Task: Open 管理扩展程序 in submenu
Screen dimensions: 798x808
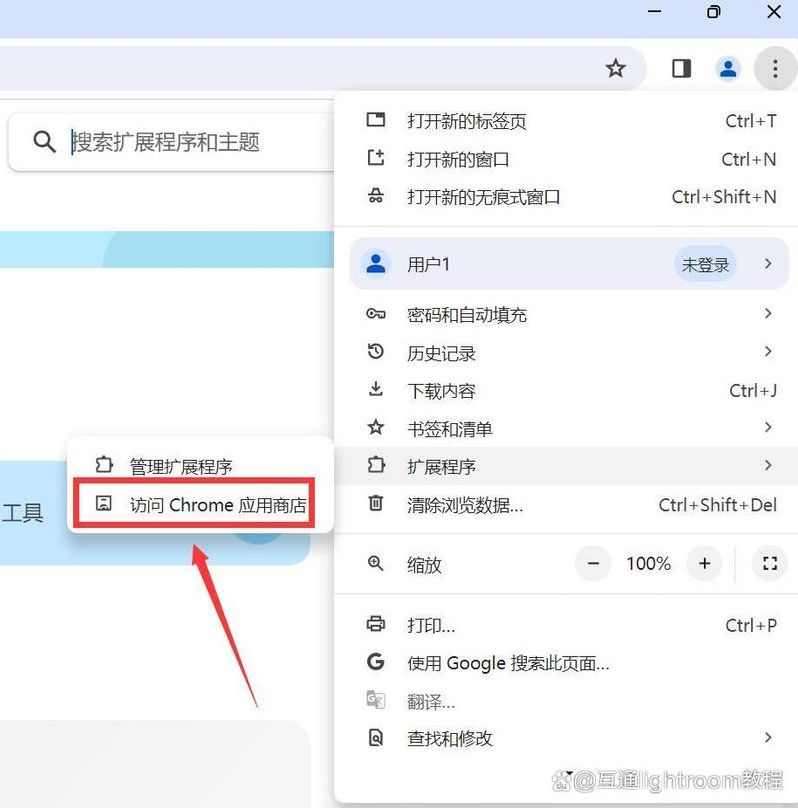Action: click(200, 466)
